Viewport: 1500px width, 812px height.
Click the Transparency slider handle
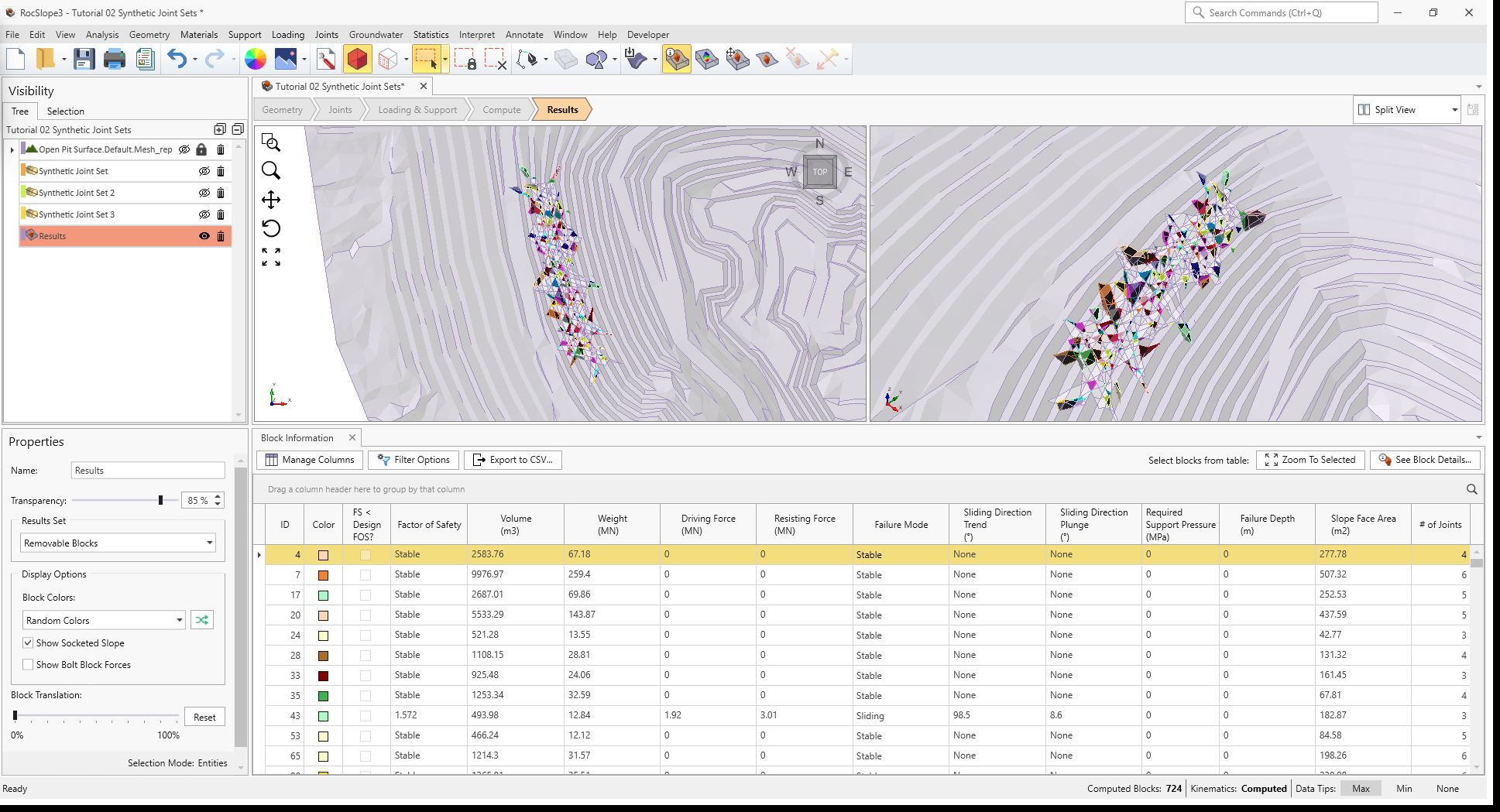coord(161,501)
